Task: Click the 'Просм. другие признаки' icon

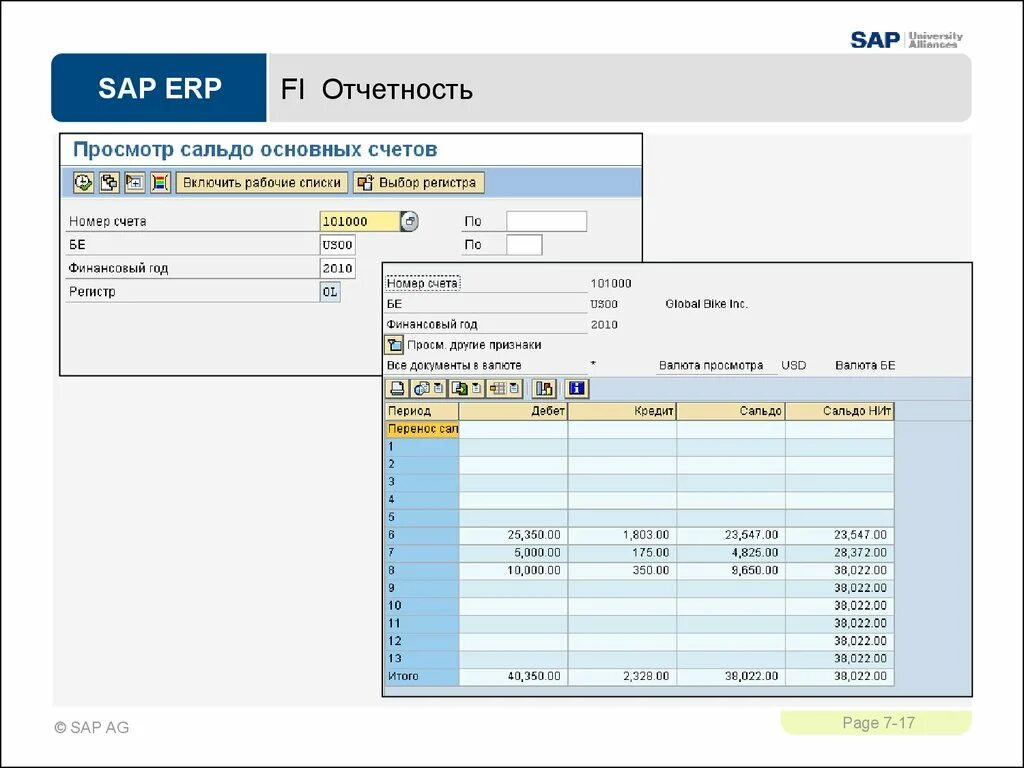Action: pos(394,345)
